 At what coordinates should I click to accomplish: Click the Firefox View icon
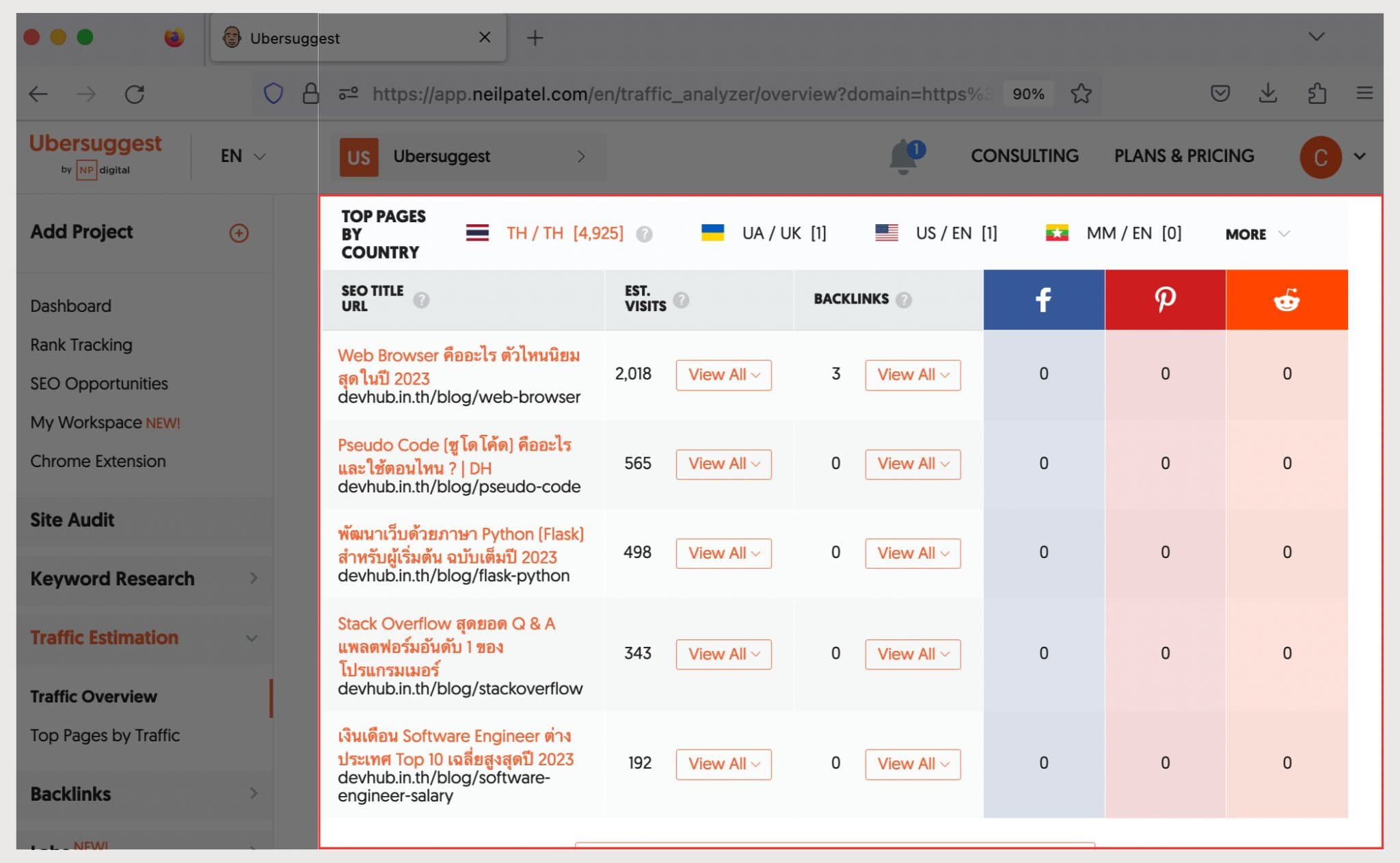pos(174,37)
